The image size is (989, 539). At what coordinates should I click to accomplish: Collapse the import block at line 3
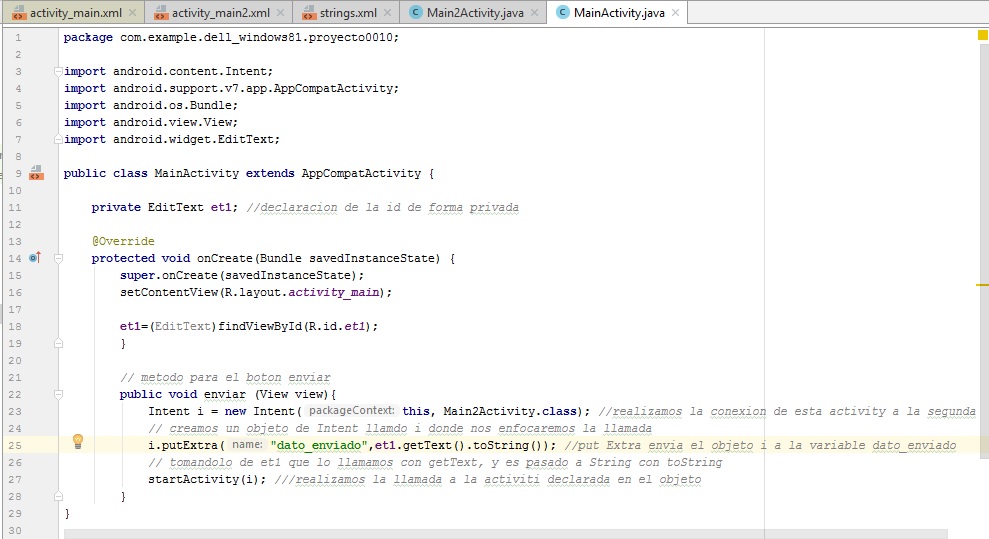coord(57,72)
